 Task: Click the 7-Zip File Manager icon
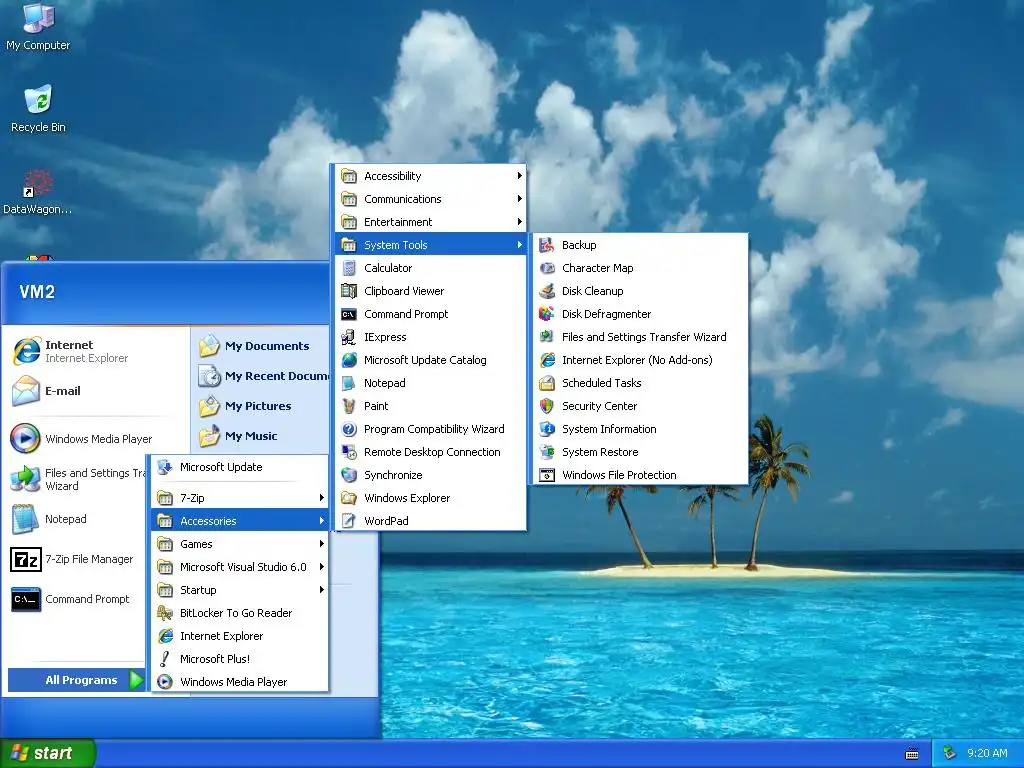click(25, 560)
